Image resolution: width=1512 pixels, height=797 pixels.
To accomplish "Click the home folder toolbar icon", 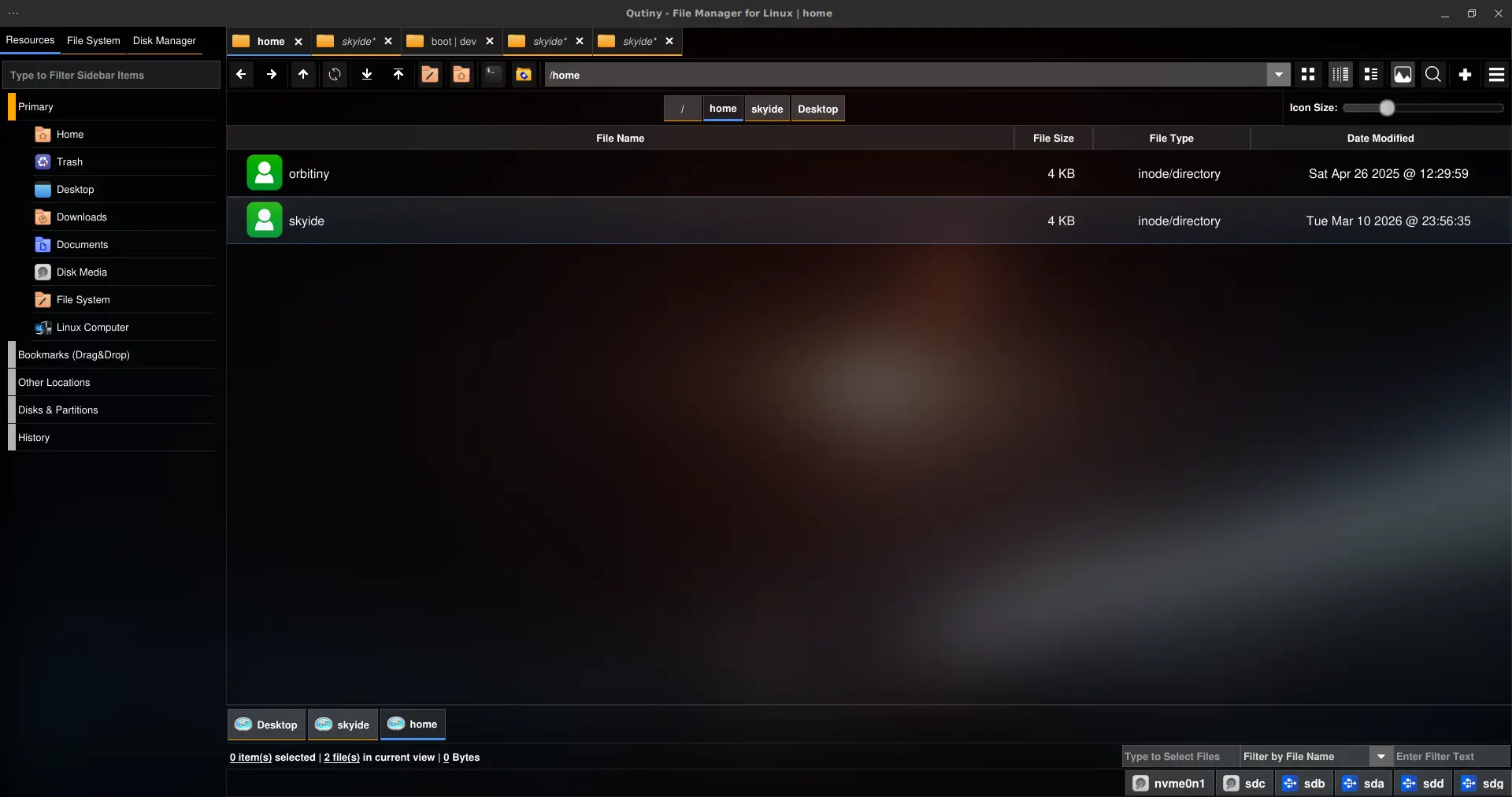I will tap(461, 75).
